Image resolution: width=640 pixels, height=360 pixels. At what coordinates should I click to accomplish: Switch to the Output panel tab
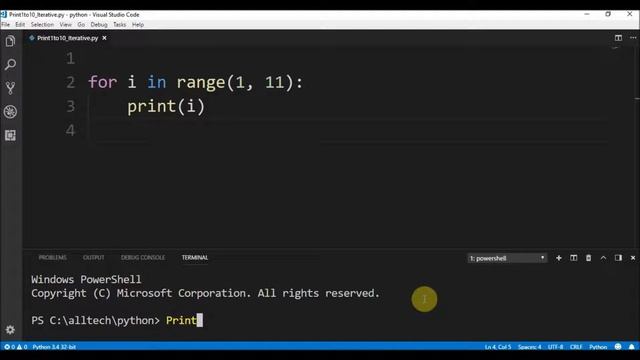[x=93, y=258]
